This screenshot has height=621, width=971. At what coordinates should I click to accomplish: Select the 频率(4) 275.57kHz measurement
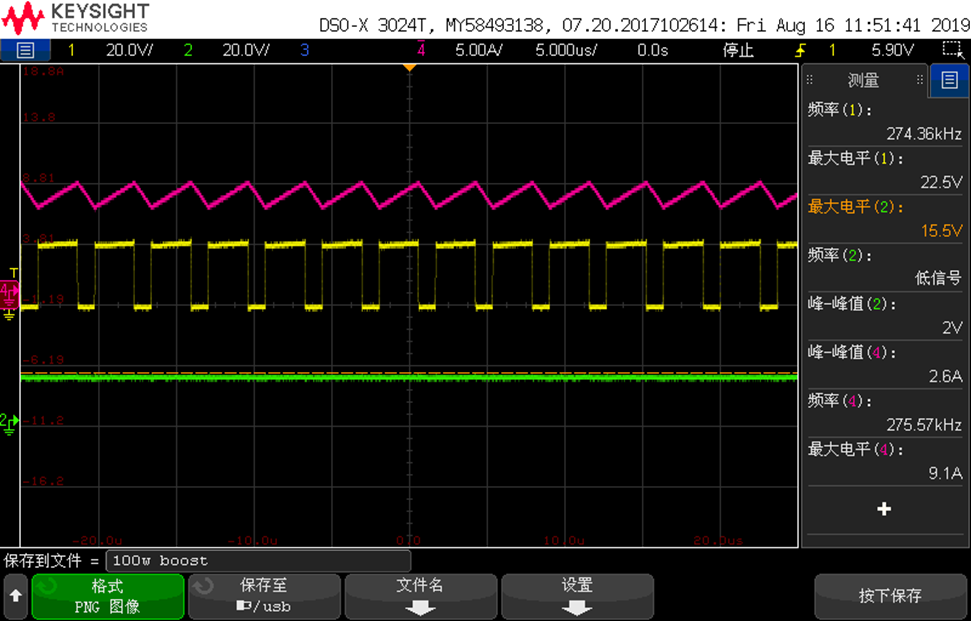coord(885,412)
